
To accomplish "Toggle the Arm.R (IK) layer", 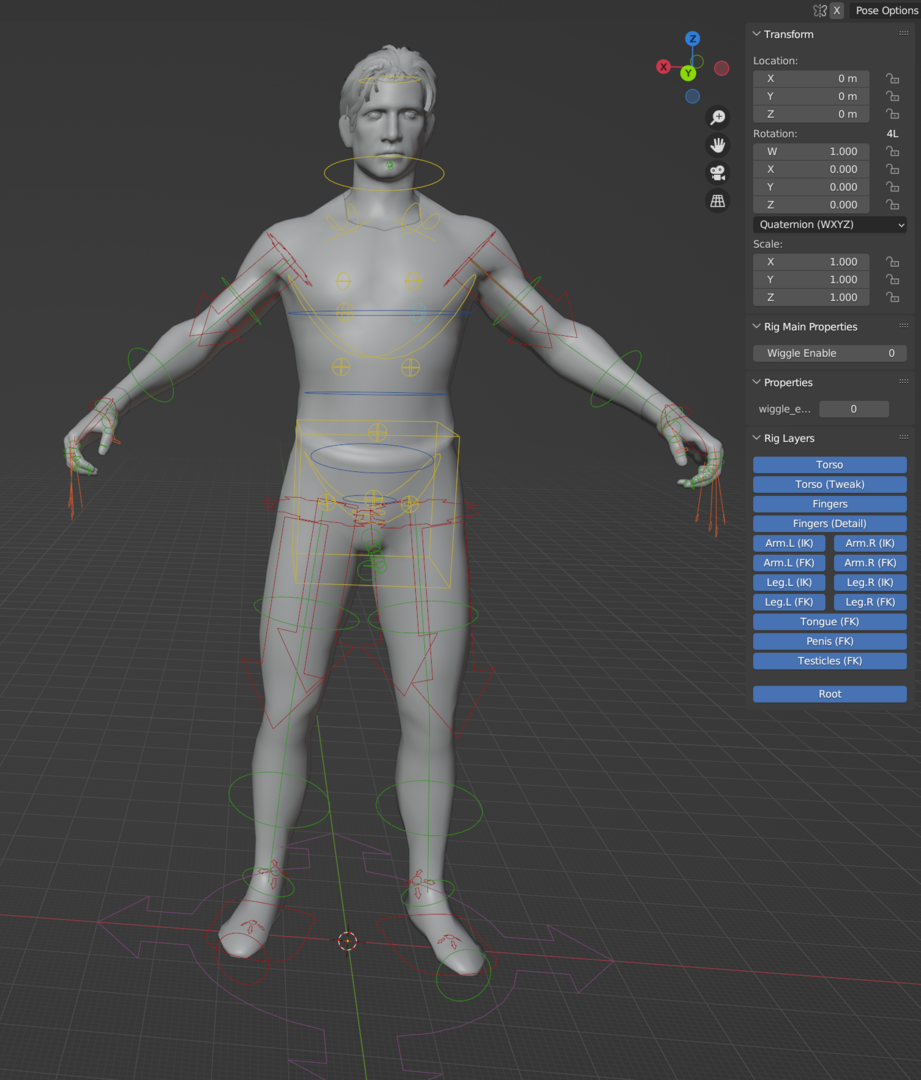I will [x=870, y=543].
